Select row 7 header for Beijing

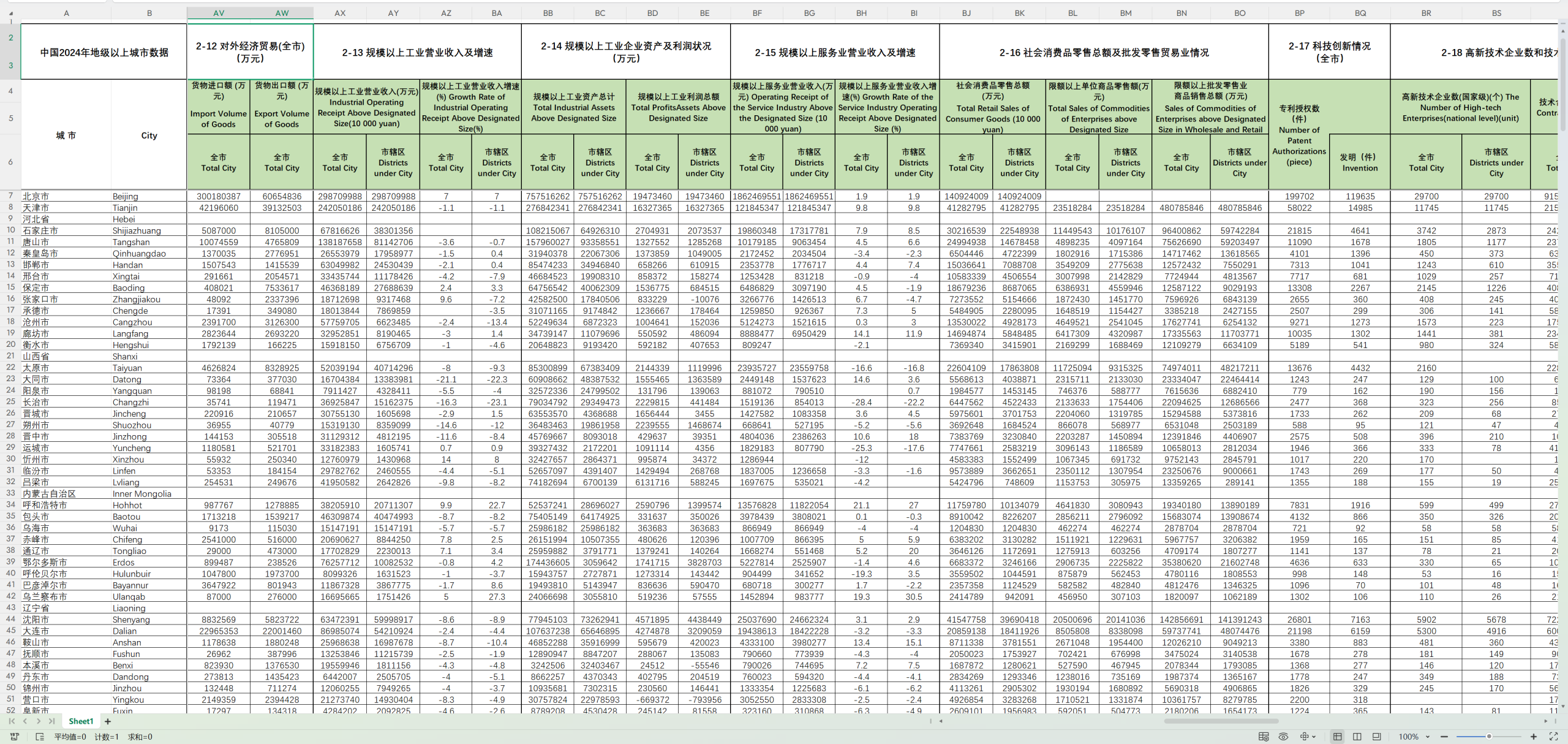(x=10, y=196)
